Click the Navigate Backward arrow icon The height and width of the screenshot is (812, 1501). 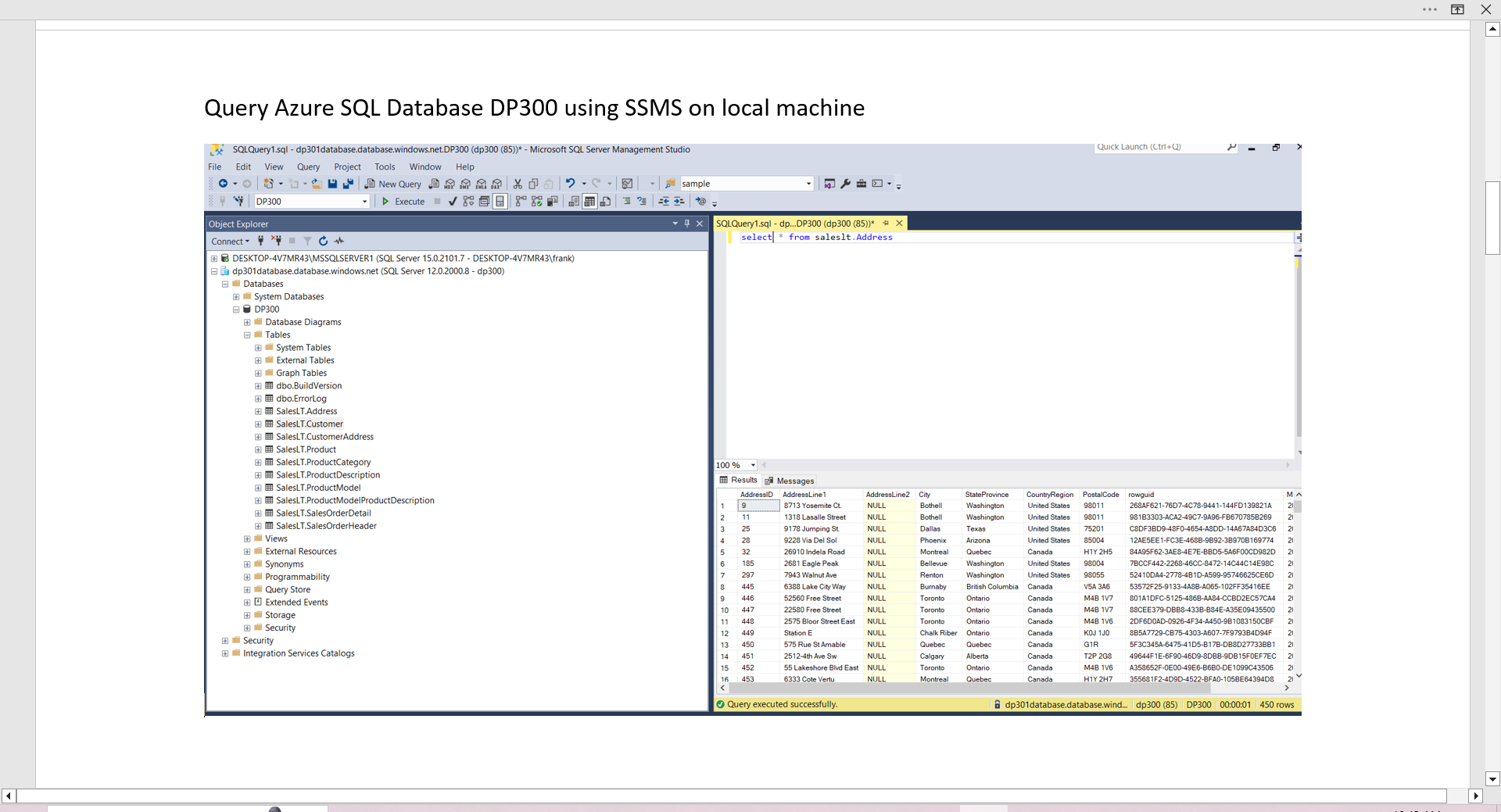coord(223,184)
